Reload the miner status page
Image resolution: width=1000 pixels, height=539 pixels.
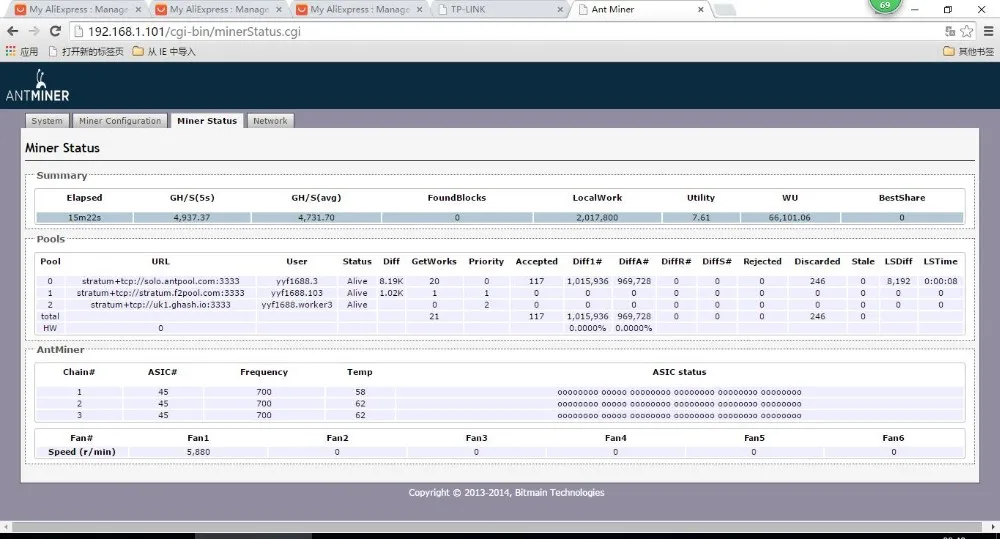point(55,31)
